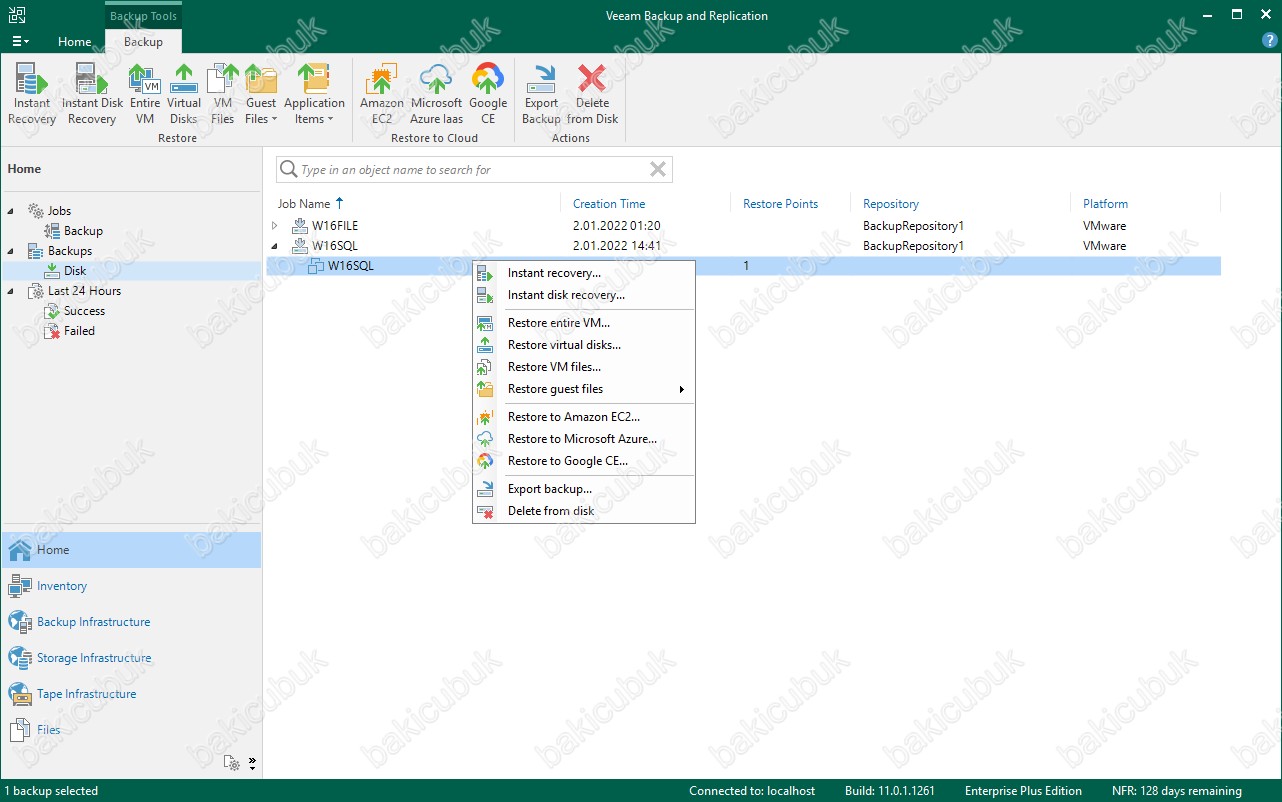Open the Application Items ribbon dropdown
This screenshot has height=802, width=1282.
pyautogui.click(x=314, y=94)
